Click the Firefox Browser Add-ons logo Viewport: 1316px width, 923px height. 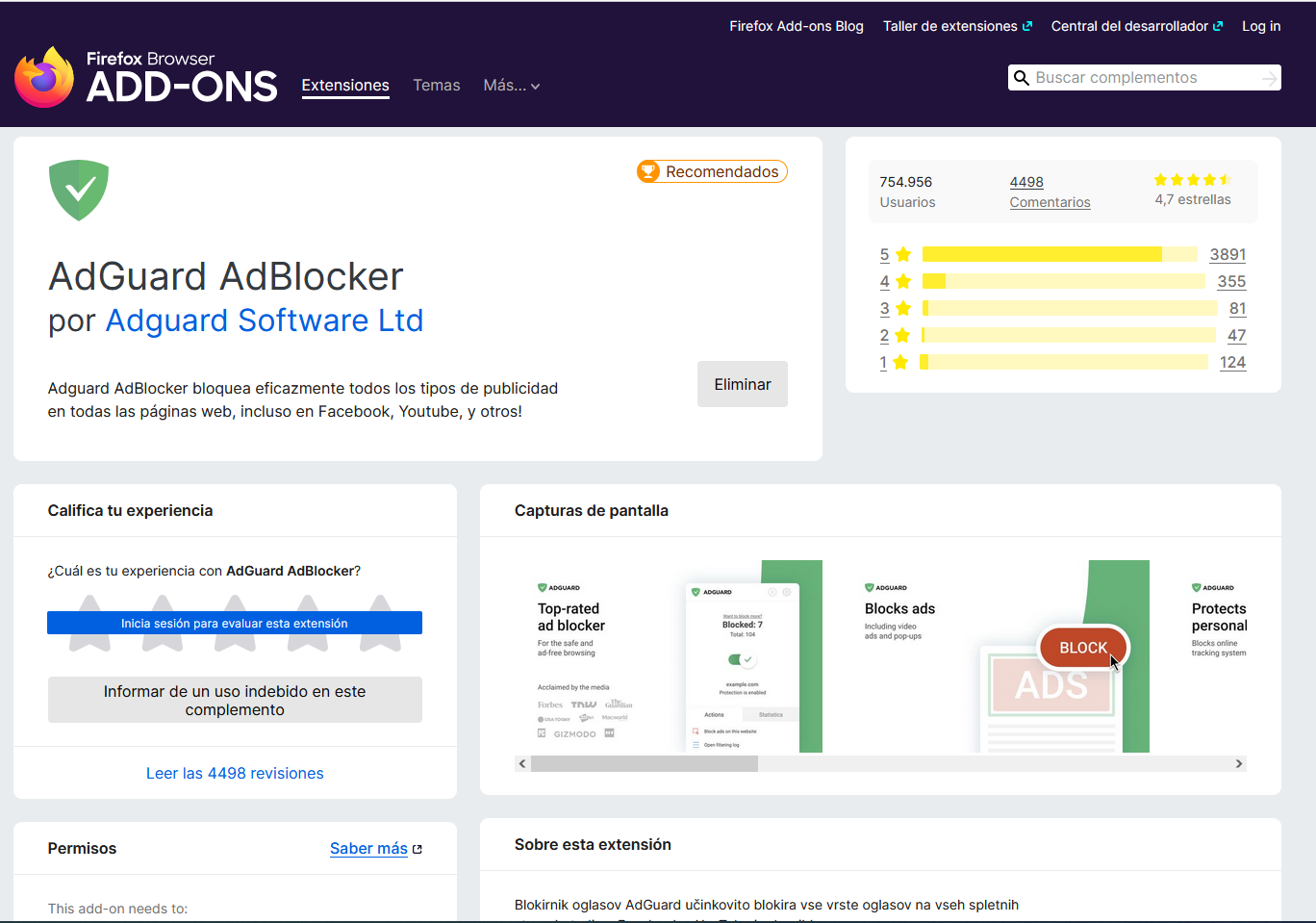pyautogui.click(x=146, y=76)
